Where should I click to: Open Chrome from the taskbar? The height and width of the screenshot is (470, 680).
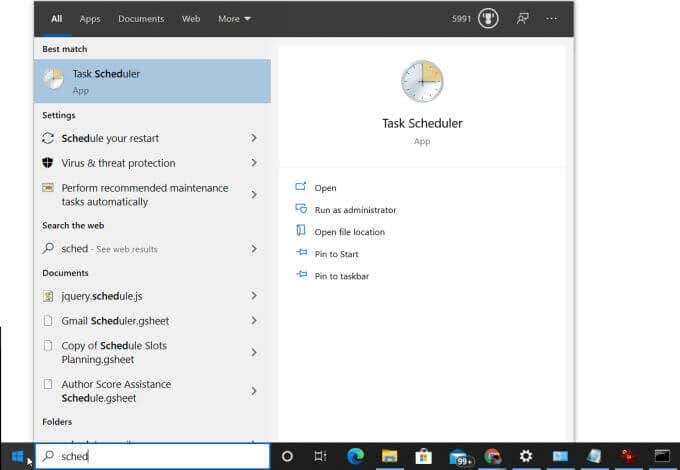click(492, 457)
